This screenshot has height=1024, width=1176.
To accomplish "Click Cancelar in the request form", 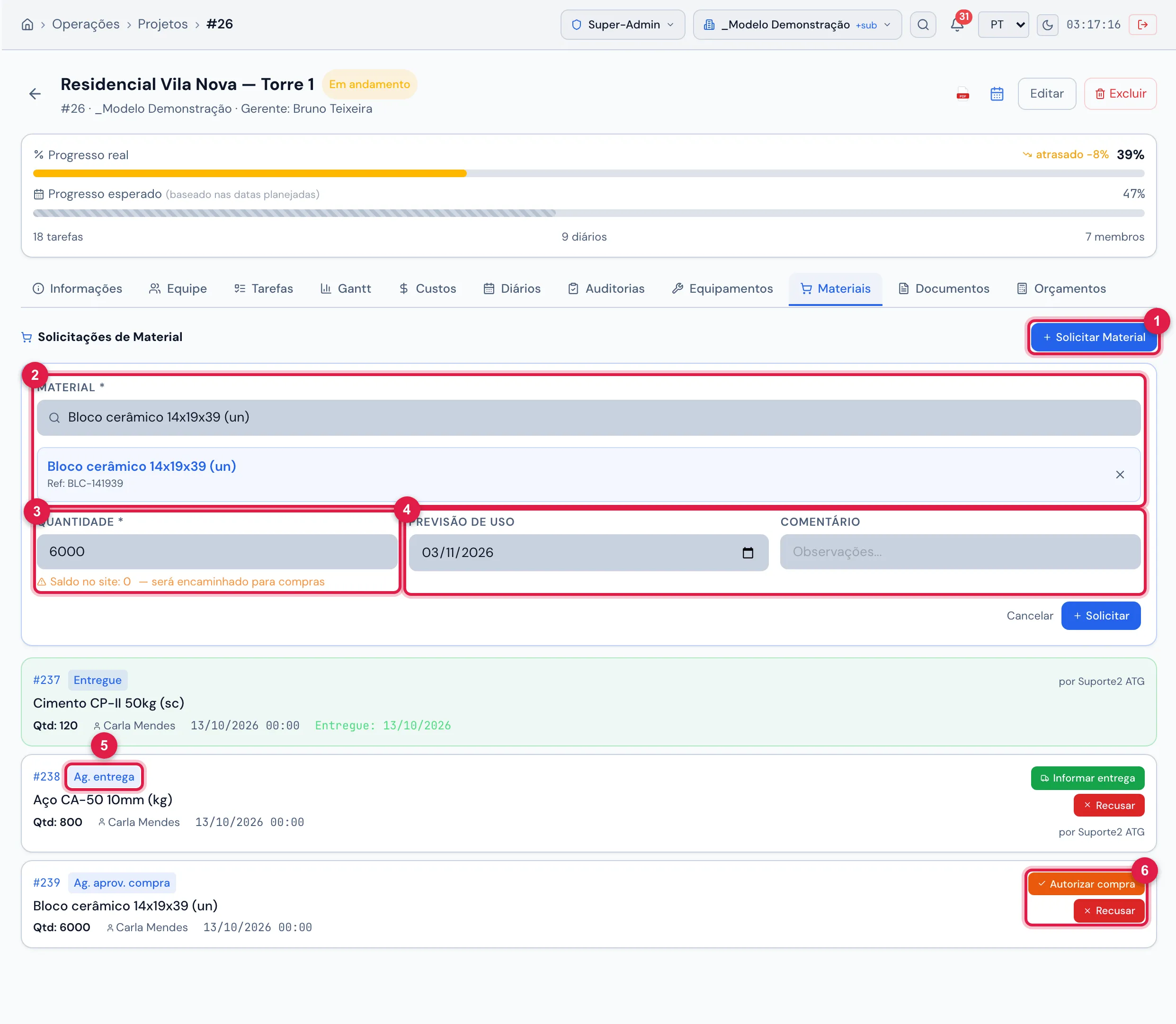I will coord(1029,615).
